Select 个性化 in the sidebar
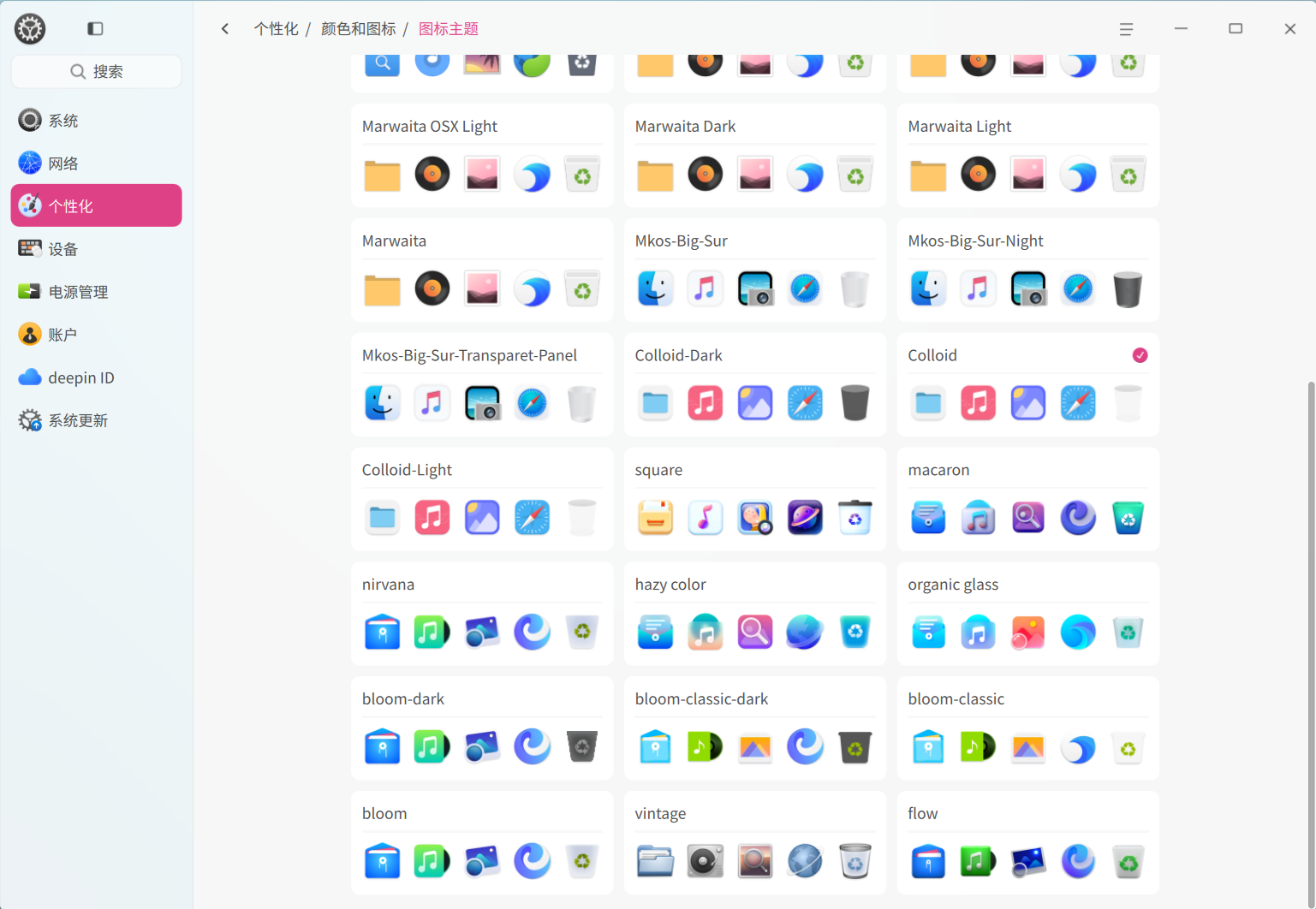 click(96, 206)
